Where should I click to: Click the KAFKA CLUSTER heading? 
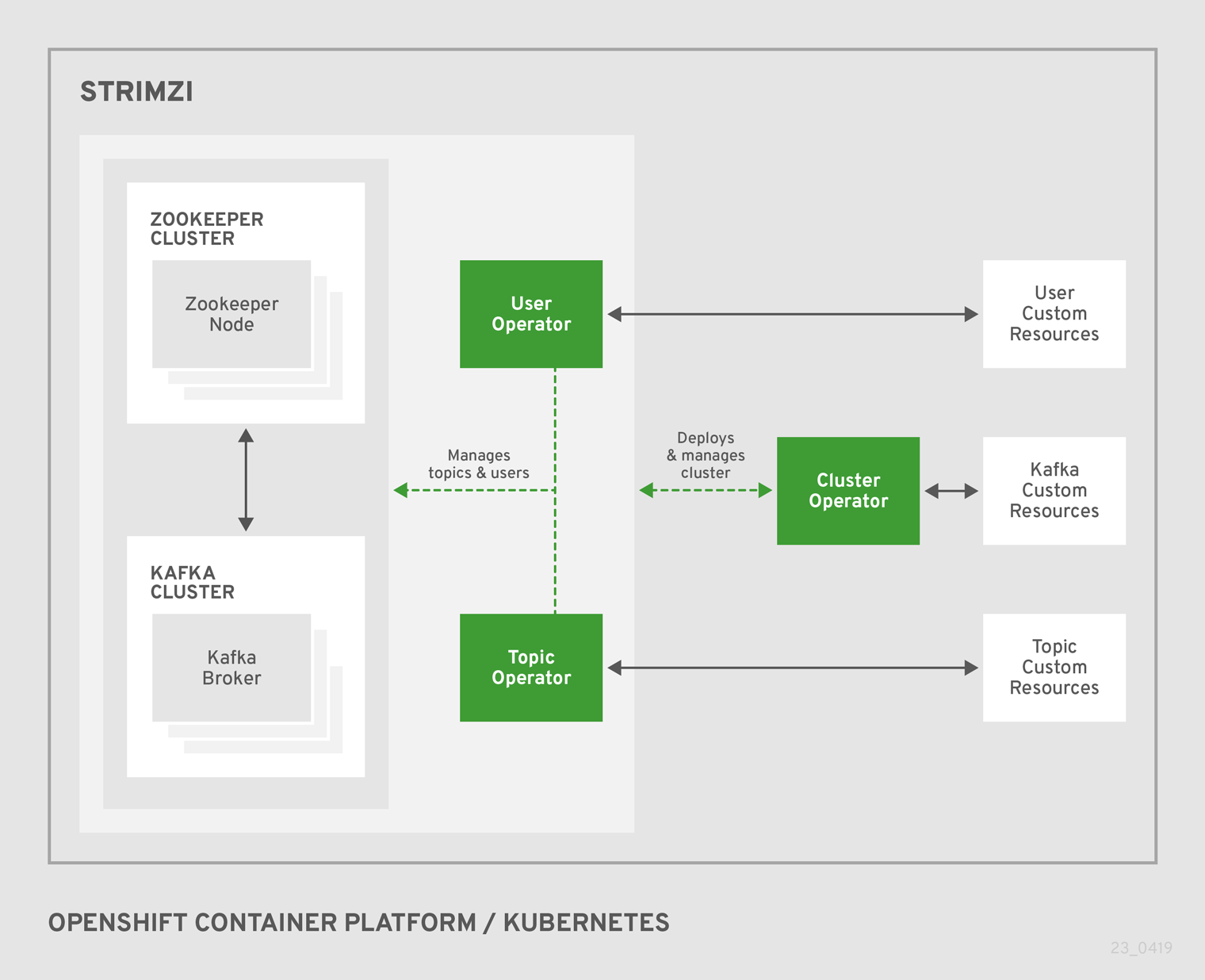point(193,583)
